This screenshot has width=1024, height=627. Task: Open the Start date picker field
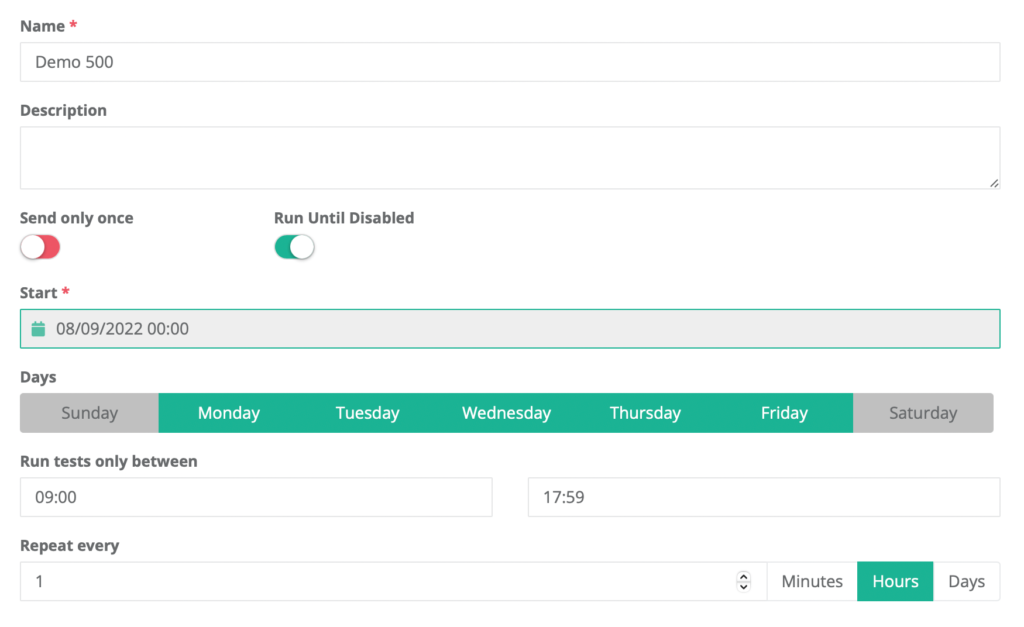(x=400, y=328)
